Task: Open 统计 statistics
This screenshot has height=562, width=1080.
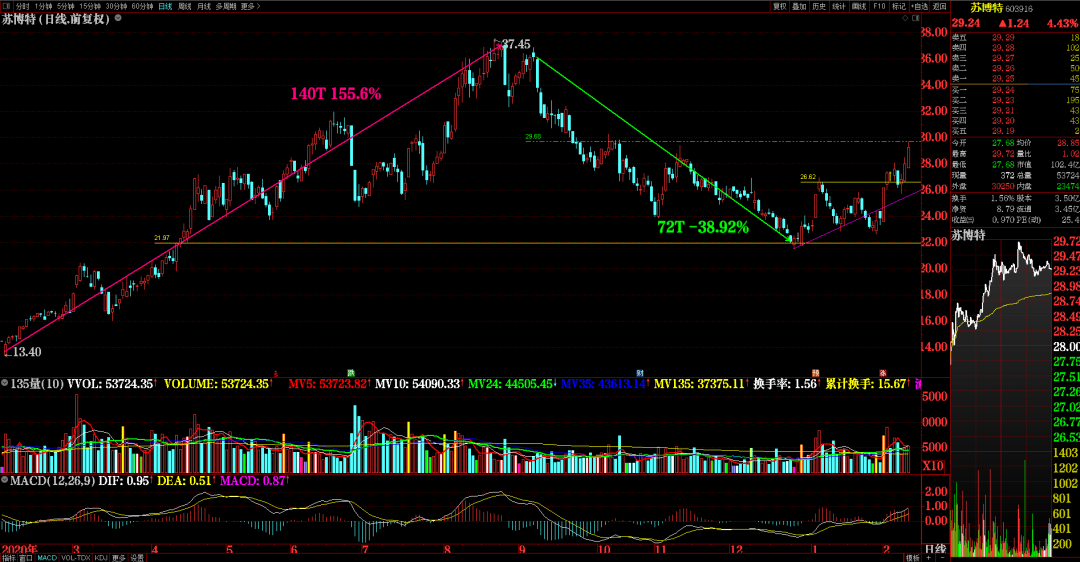Action: (839, 6)
